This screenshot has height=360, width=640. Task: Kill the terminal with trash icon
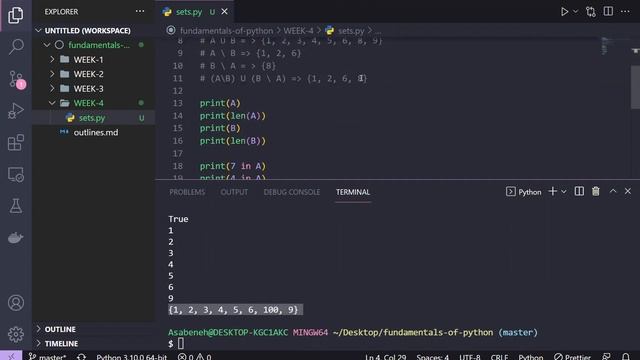tap(596, 191)
